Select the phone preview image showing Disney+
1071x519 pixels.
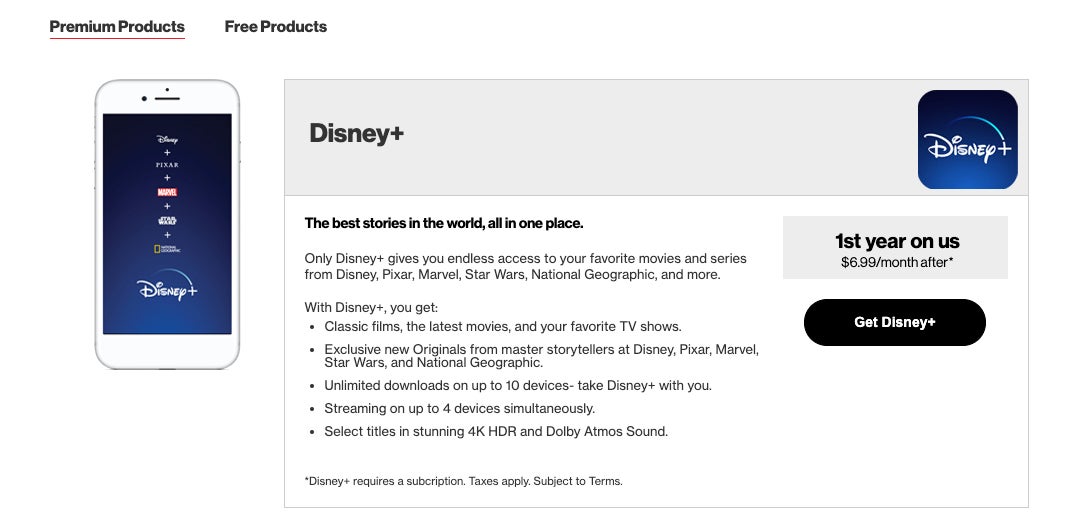point(167,224)
